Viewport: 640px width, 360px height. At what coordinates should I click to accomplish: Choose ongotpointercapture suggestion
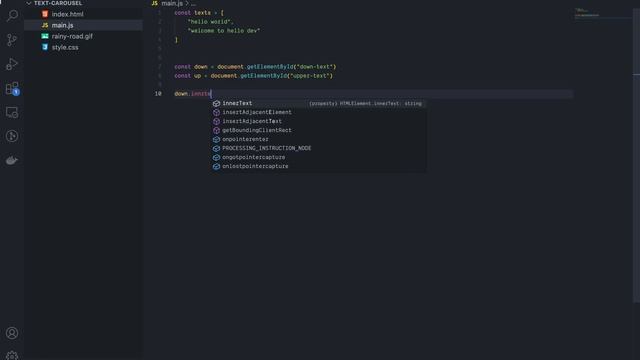tap(319, 158)
